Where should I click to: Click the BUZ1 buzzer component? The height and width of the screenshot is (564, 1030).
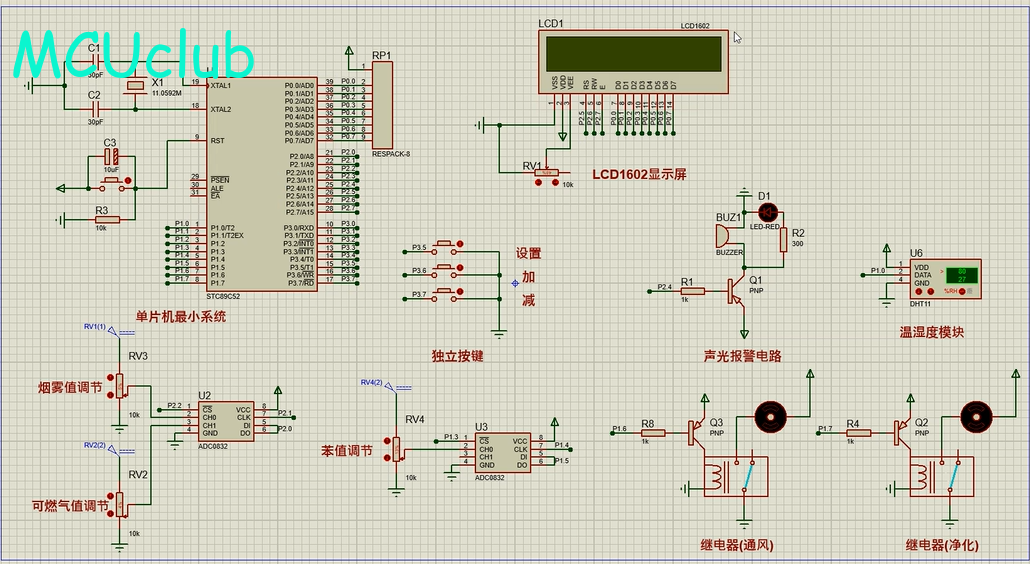(x=721, y=236)
